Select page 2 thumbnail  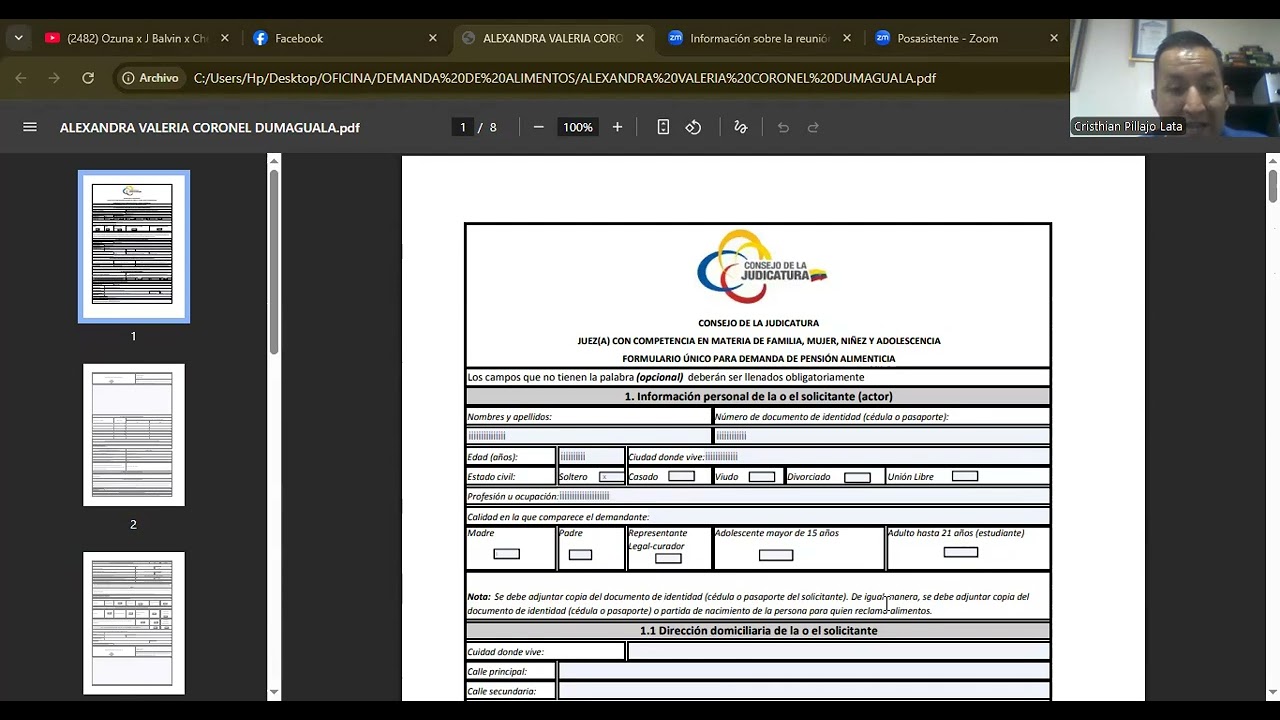click(x=133, y=435)
